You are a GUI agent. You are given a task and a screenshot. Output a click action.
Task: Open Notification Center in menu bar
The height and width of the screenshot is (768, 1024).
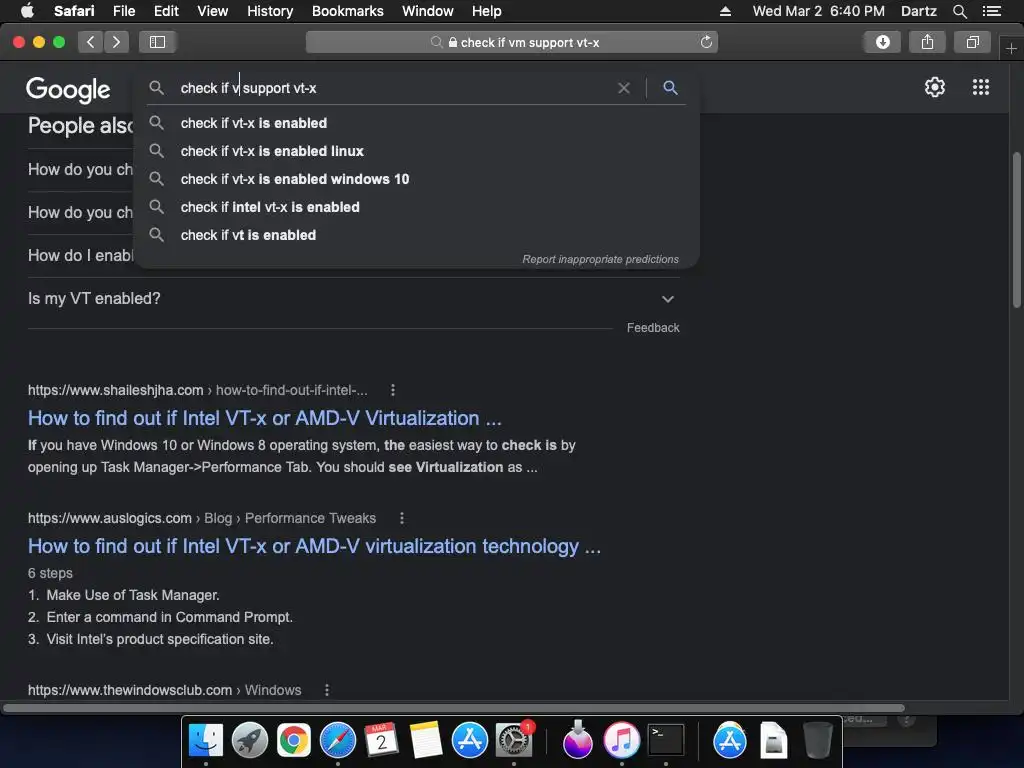(991, 11)
